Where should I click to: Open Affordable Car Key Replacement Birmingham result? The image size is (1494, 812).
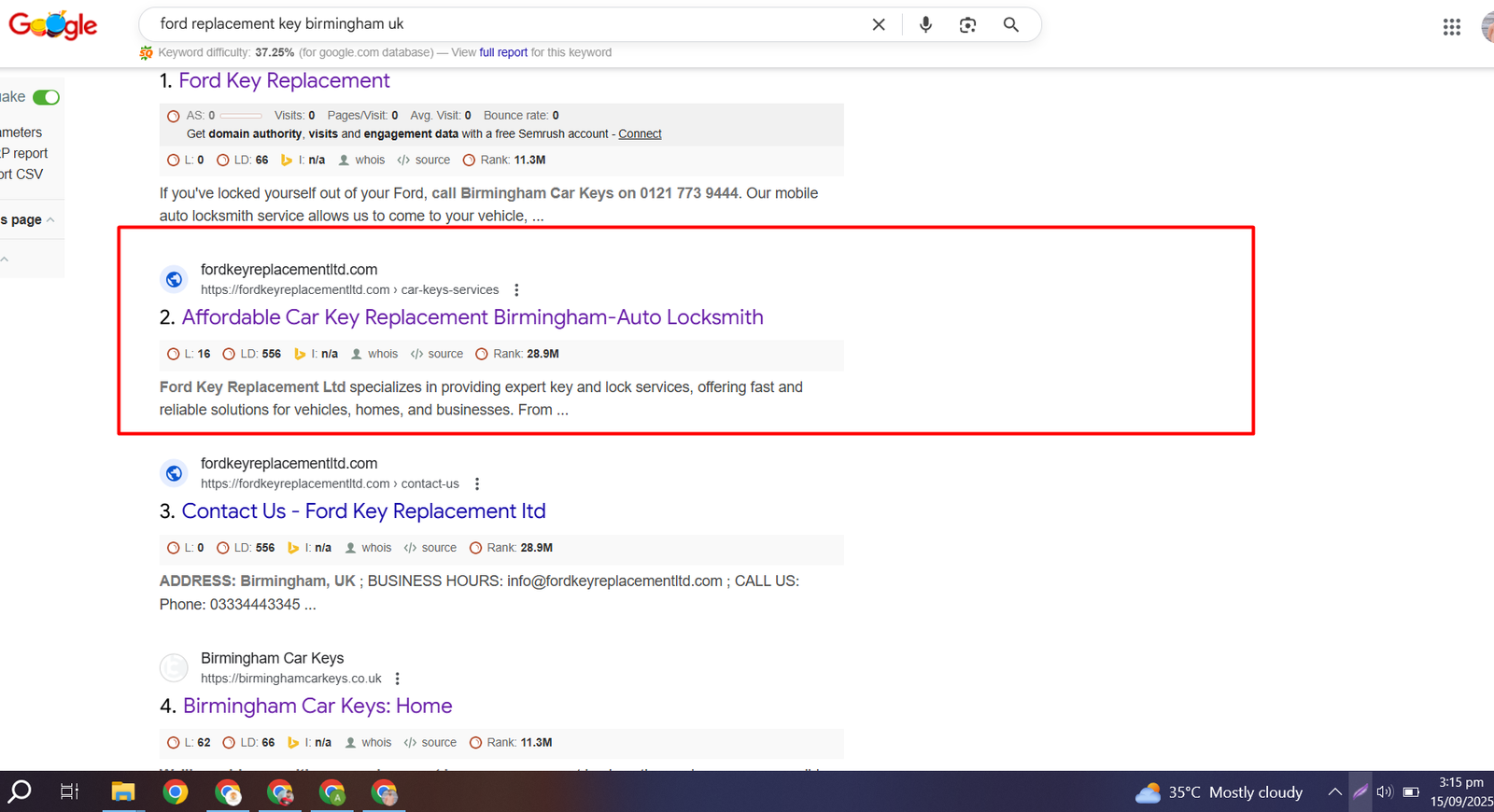coord(472,317)
